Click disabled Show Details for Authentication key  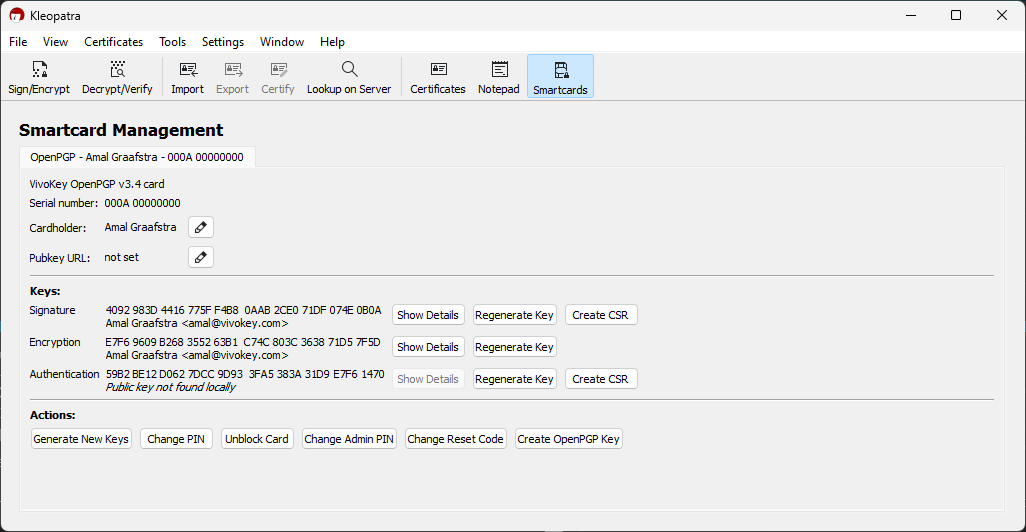(x=428, y=379)
